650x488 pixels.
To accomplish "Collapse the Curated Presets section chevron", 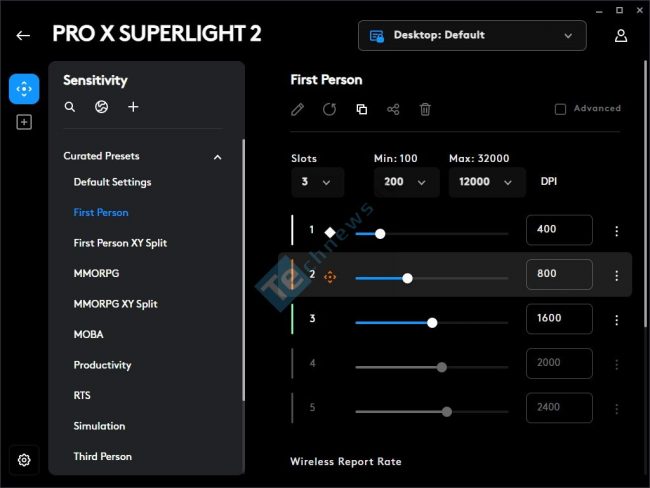I will click(218, 157).
